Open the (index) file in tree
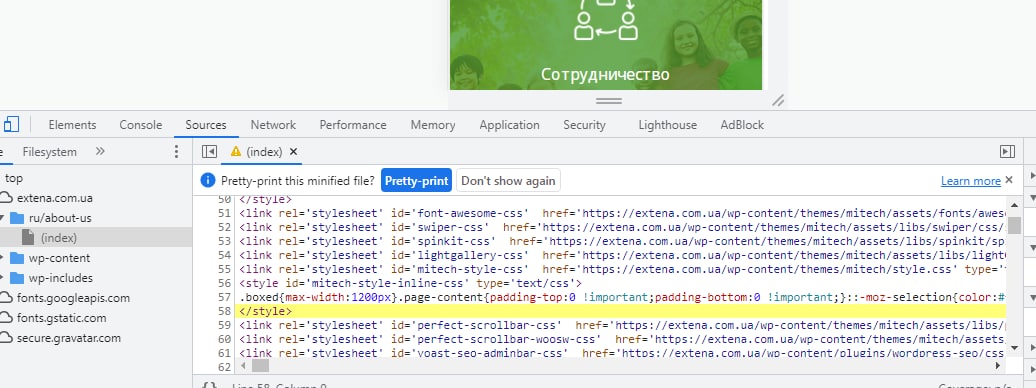The image size is (1036, 388). coord(59,238)
